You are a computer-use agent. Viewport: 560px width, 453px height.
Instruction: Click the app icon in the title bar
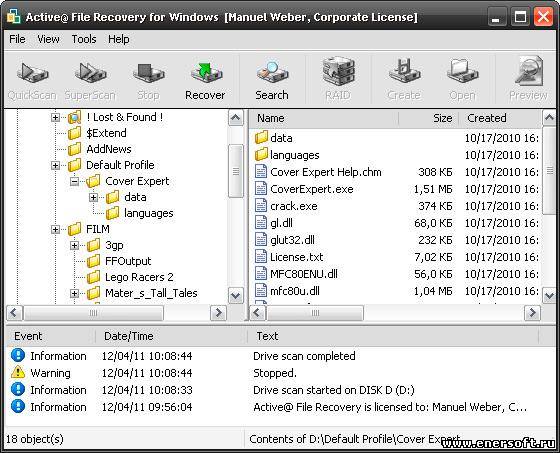click(13, 17)
